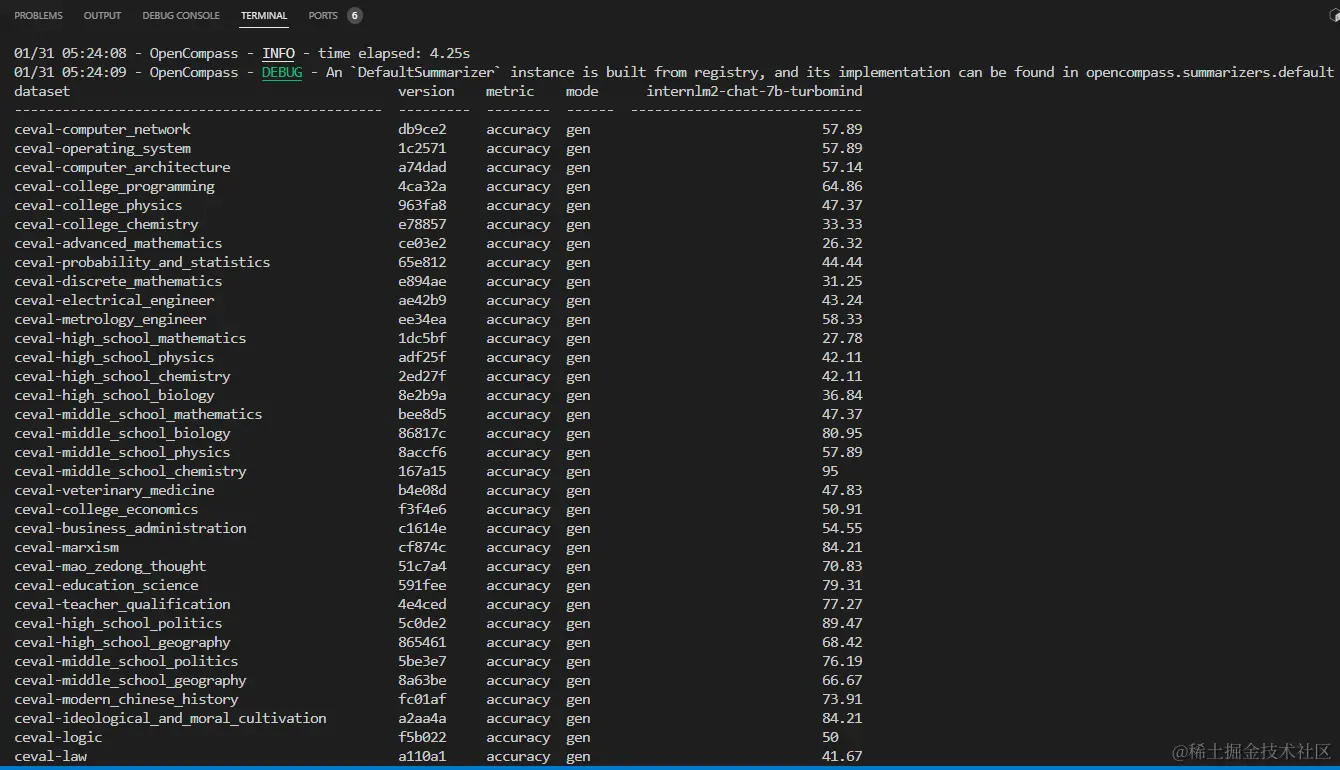Open the PORTS tab
Image resolution: width=1340 pixels, height=770 pixels.
[323, 16]
